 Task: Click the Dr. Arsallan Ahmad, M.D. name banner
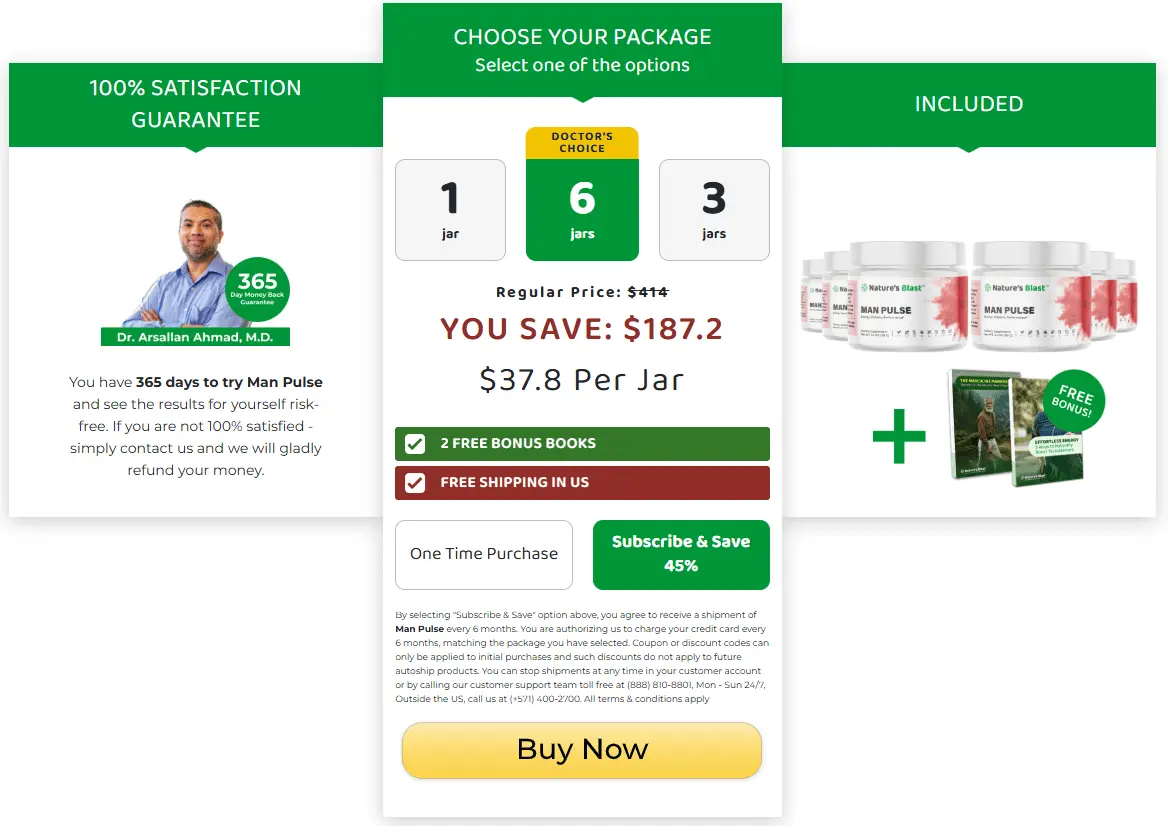coord(195,337)
